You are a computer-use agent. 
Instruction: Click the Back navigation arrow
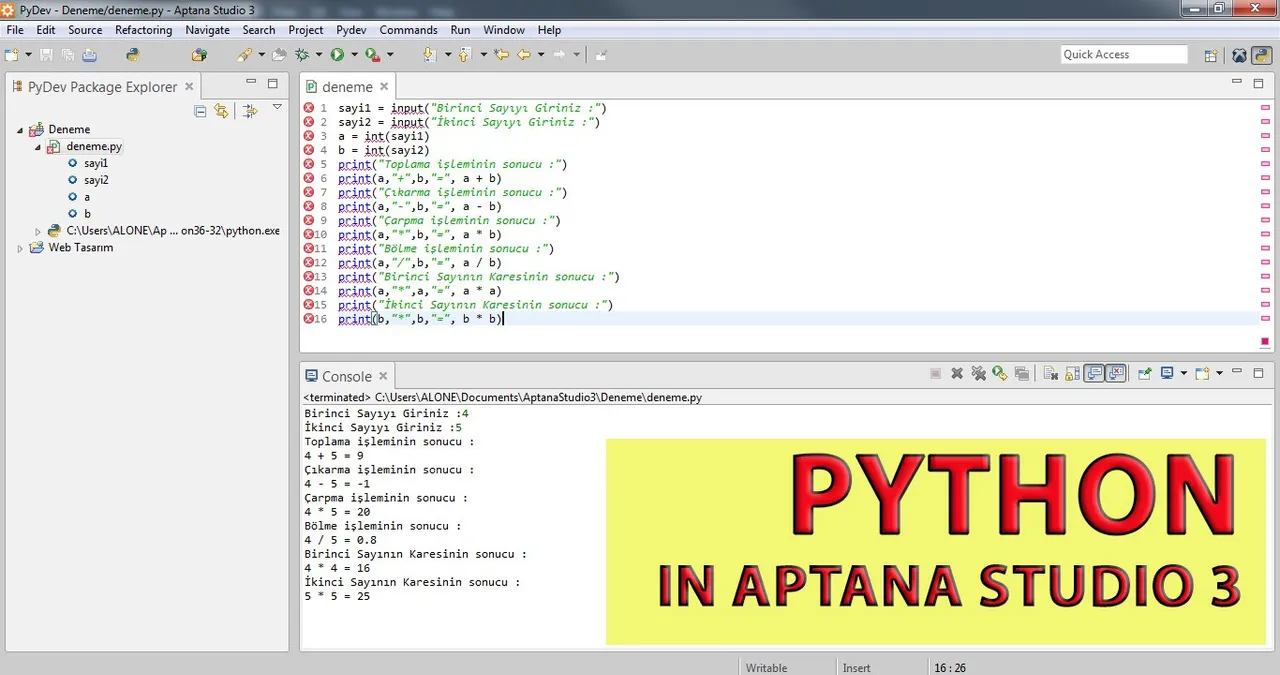(x=523, y=55)
